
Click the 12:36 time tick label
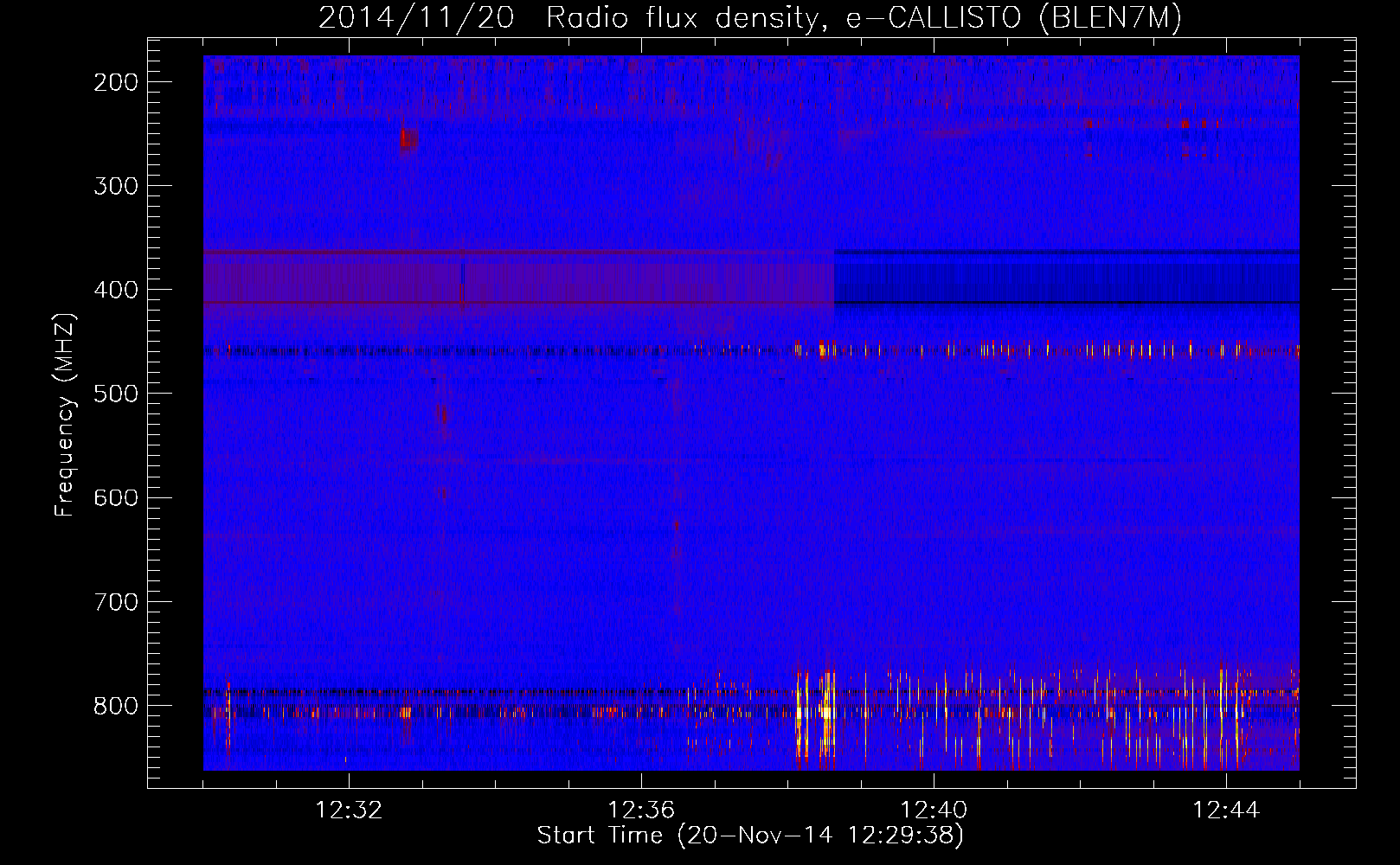[x=641, y=811]
